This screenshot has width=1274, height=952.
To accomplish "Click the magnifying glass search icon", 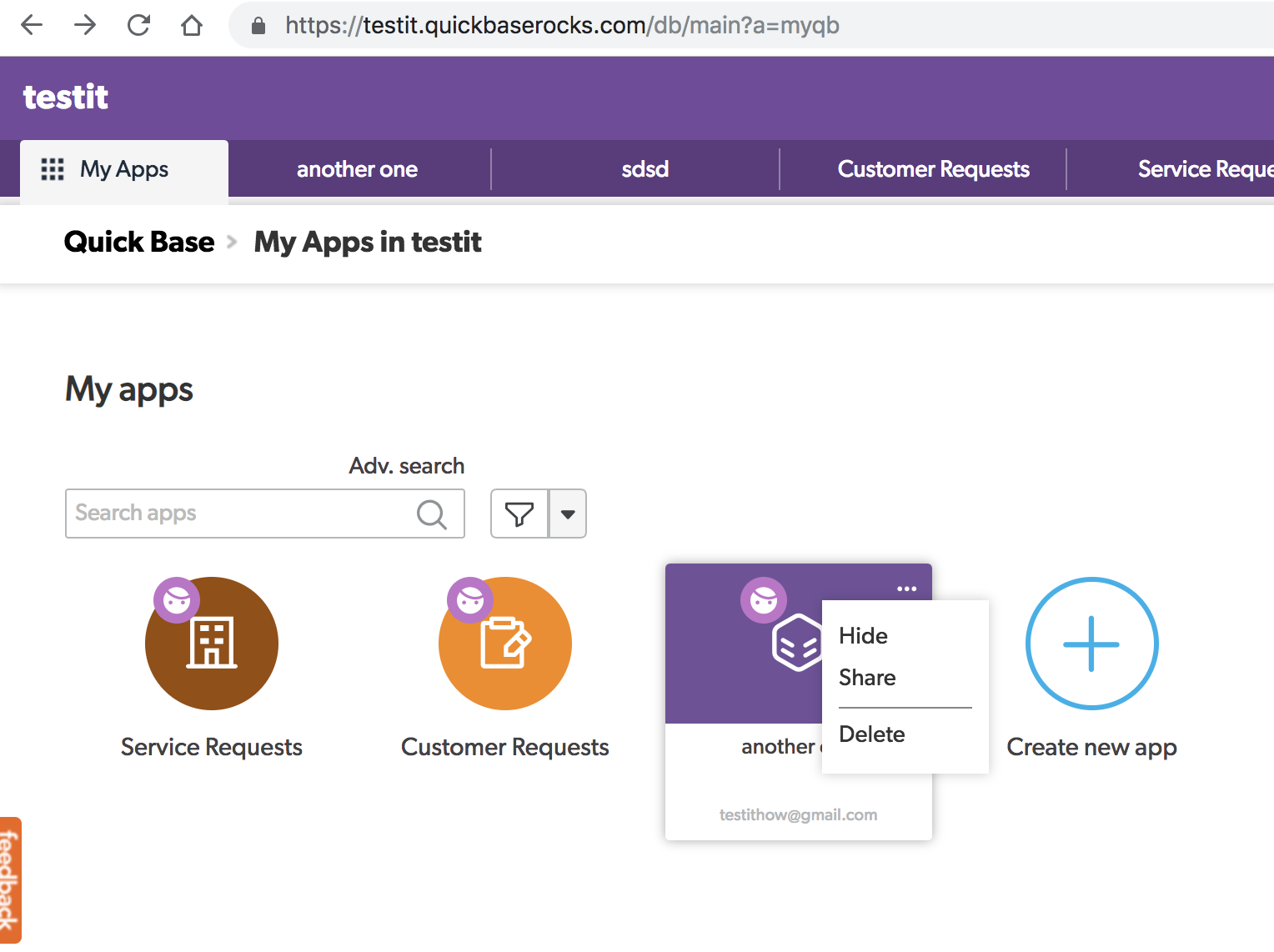I will click(432, 514).
